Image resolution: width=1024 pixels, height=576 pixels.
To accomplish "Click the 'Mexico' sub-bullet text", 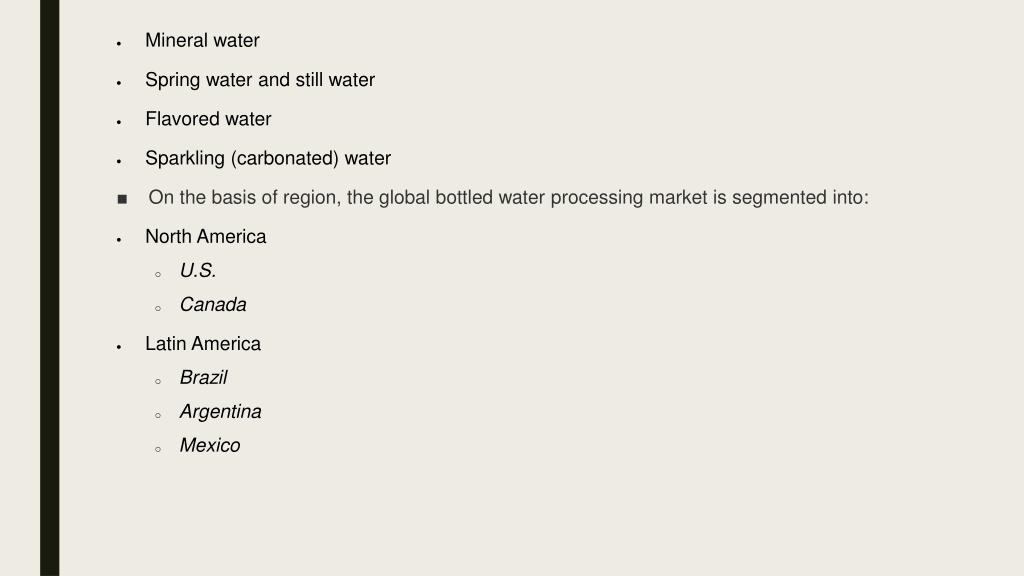I will click(x=210, y=445).
